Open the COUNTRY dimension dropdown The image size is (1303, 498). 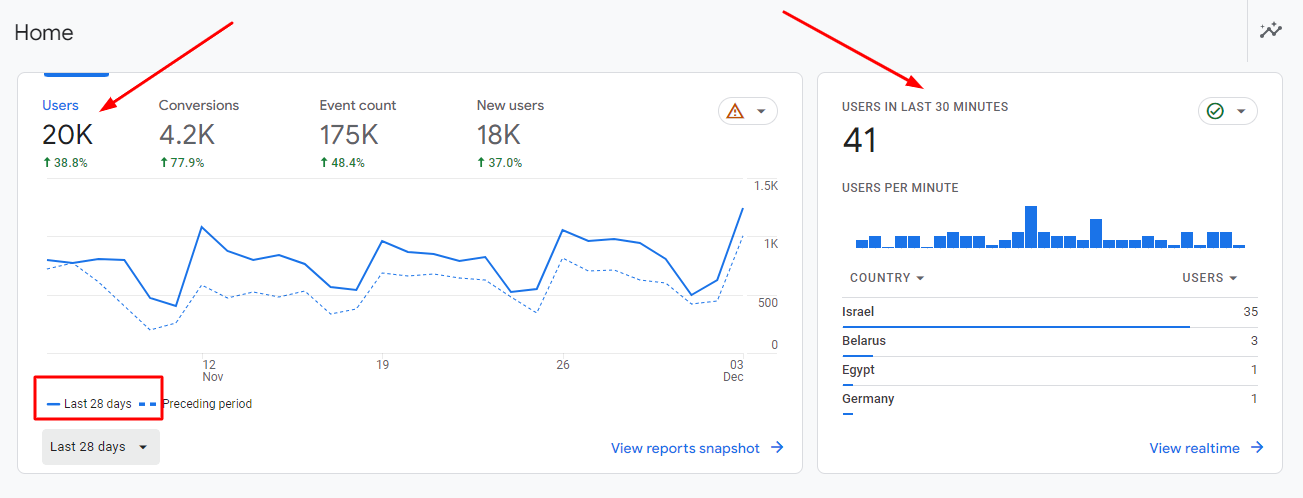[887, 278]
